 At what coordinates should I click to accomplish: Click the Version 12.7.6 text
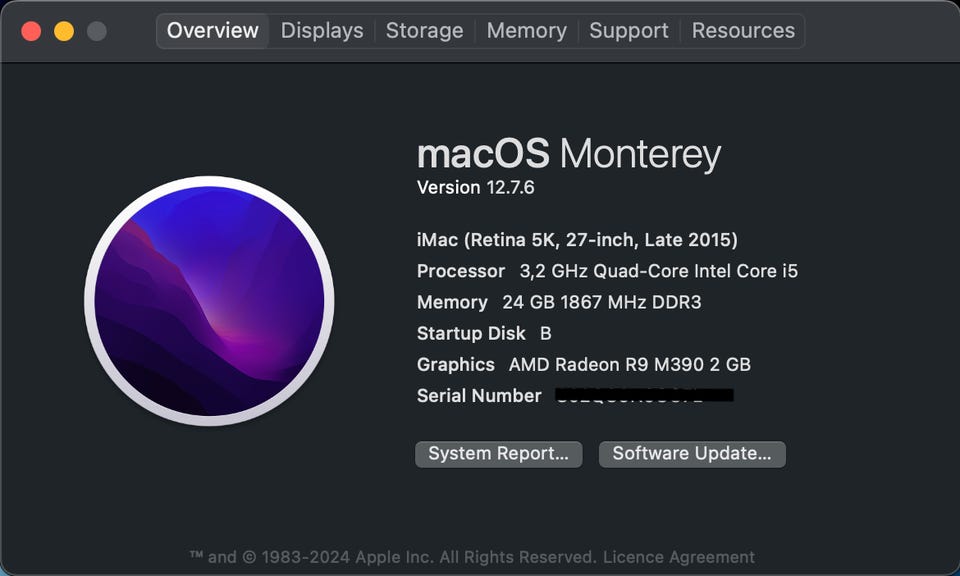tap(476, 187)
